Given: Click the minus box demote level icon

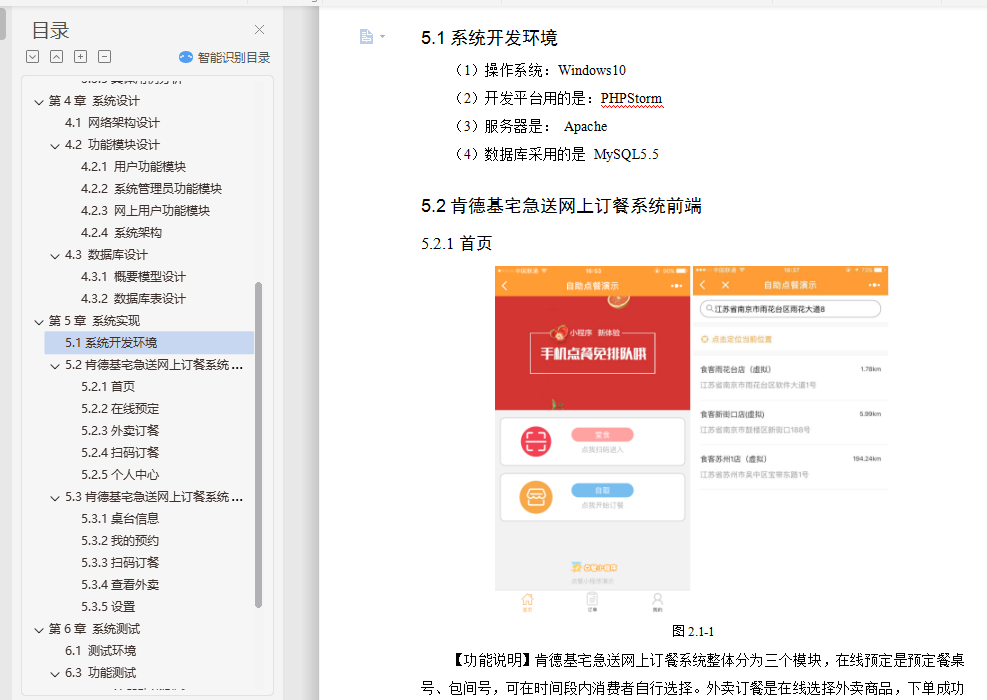Looking at the screenshot, I should click(x=104, y=57).
